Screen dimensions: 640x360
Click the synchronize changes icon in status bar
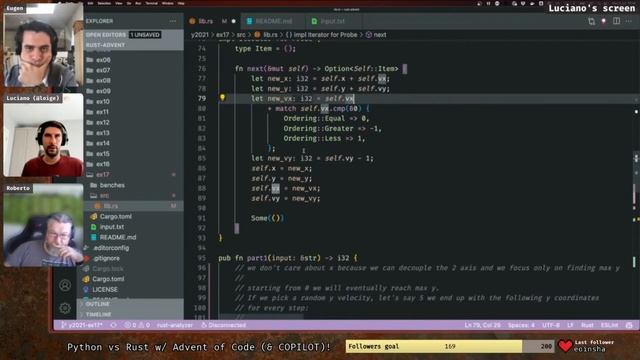[113, 325]
